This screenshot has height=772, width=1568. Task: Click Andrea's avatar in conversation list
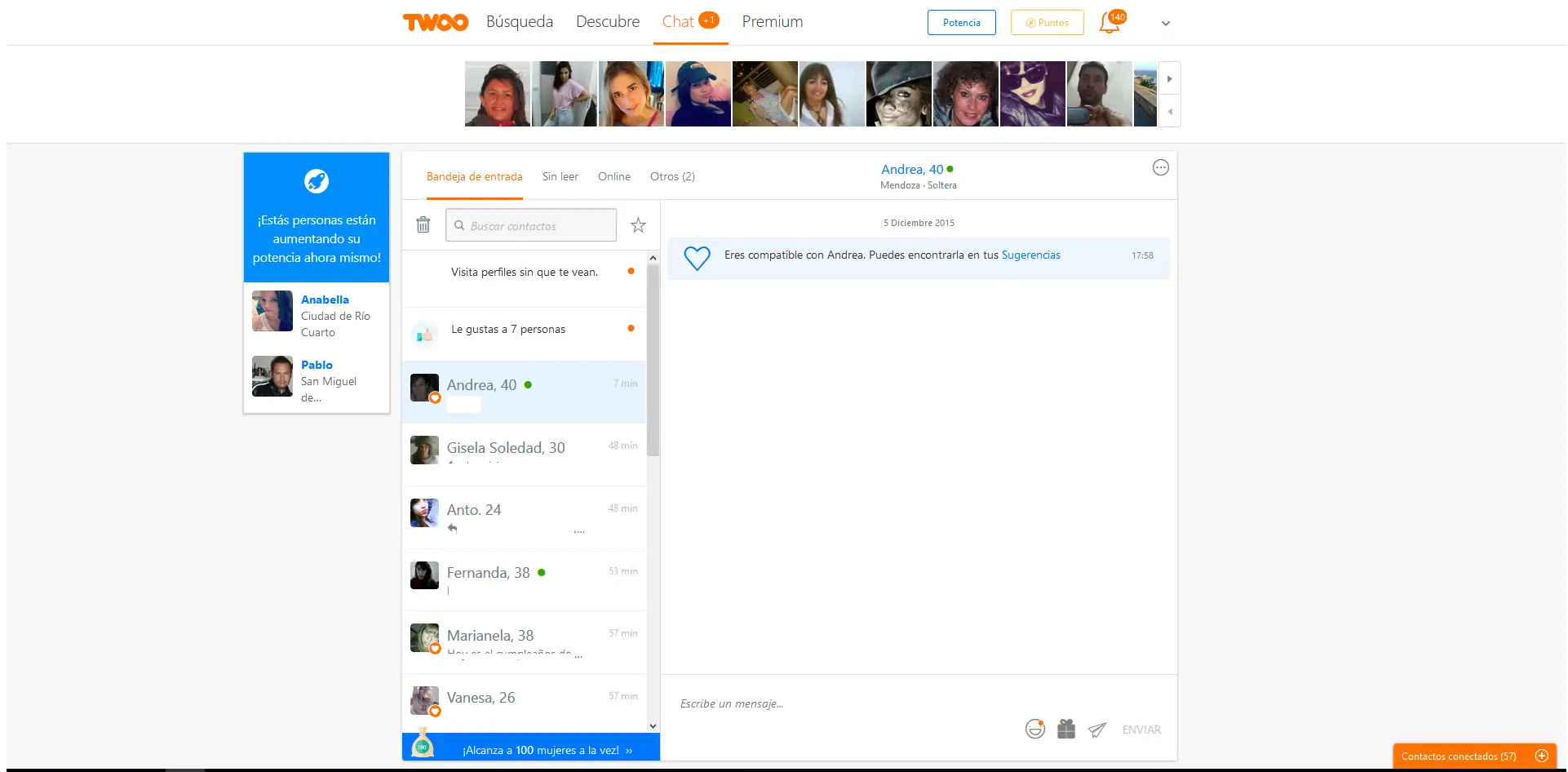click(424, 388)
